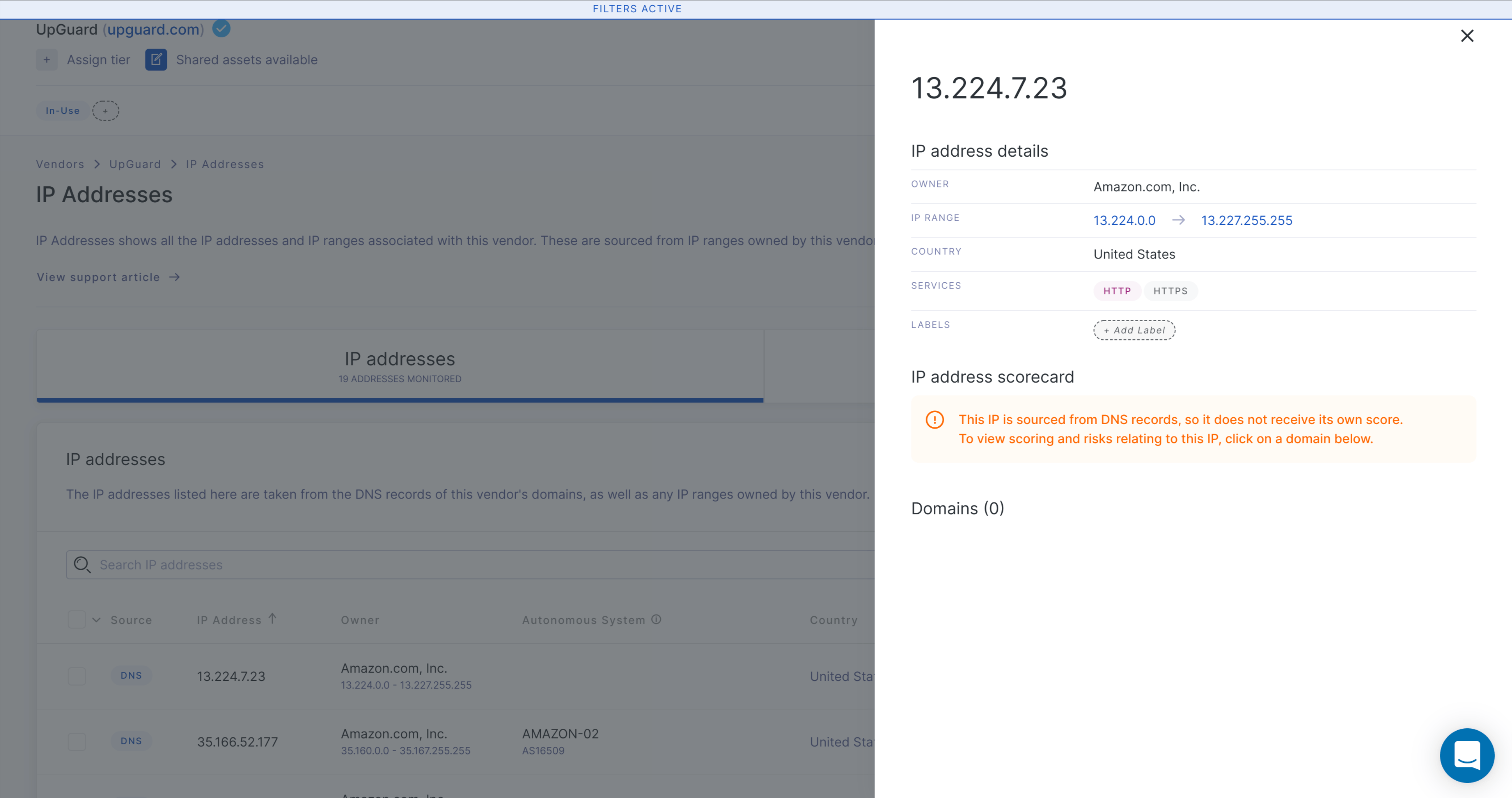Click United States country value in panel
This screenshot has height=798, width=1512.
tap(1134, 254)
